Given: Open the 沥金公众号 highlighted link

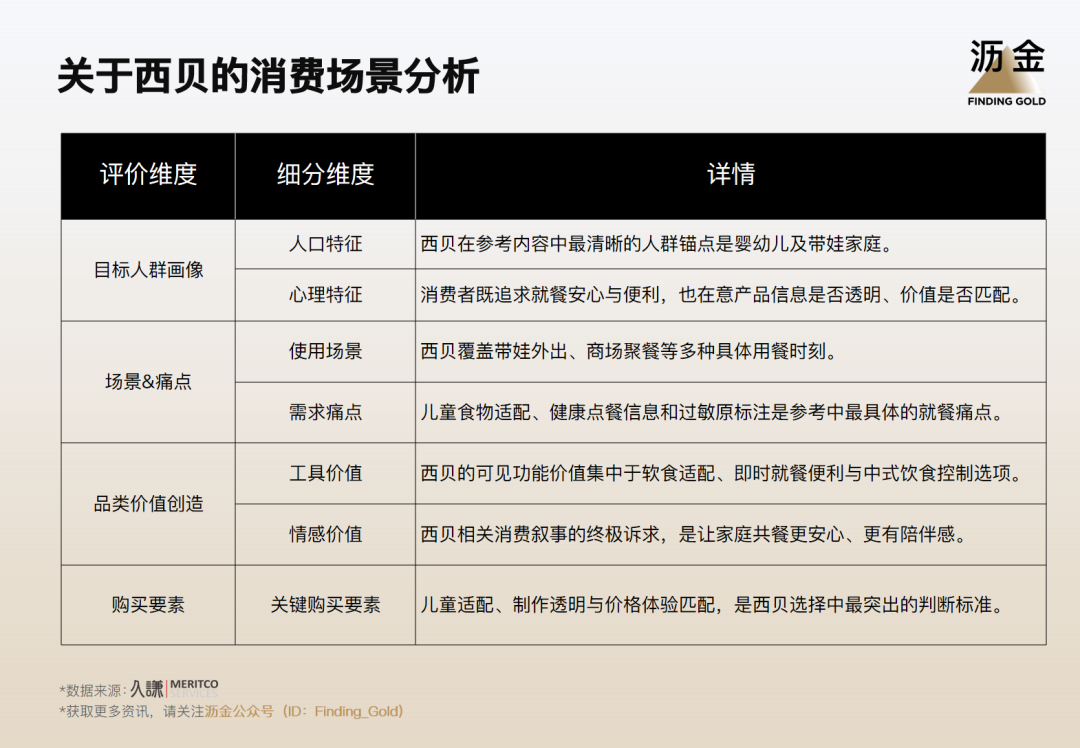Looking at the screenshot, I should click(239, 711).
